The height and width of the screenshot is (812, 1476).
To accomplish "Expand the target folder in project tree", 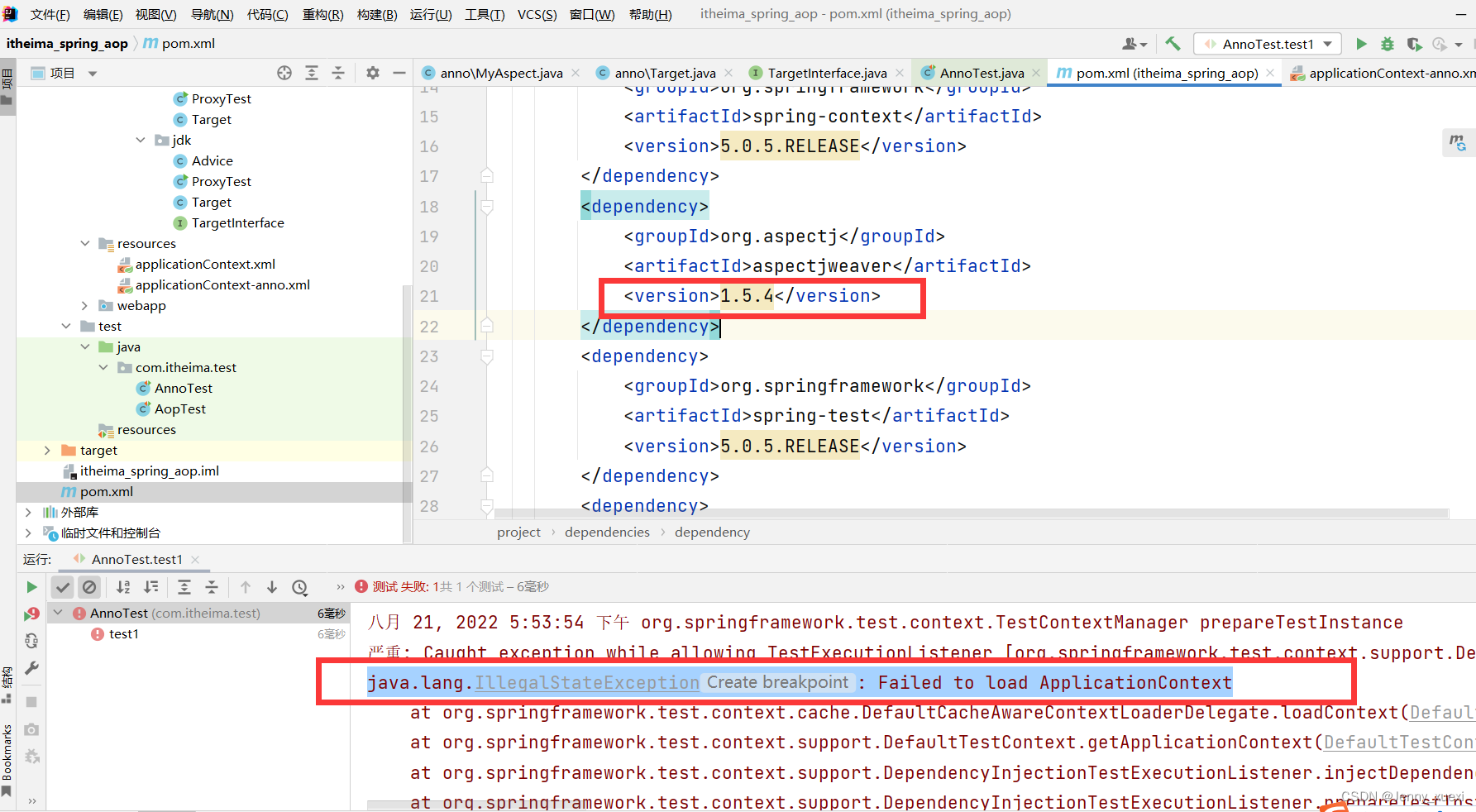I will coord(47,450).
